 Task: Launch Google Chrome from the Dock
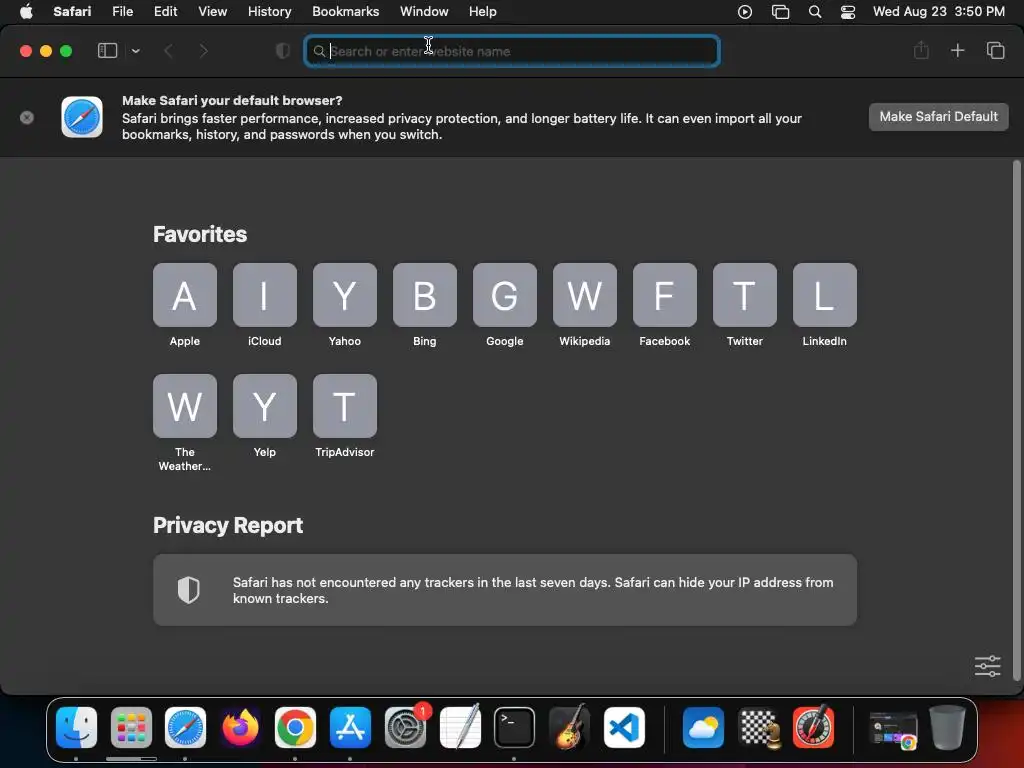tap(295, 727)
